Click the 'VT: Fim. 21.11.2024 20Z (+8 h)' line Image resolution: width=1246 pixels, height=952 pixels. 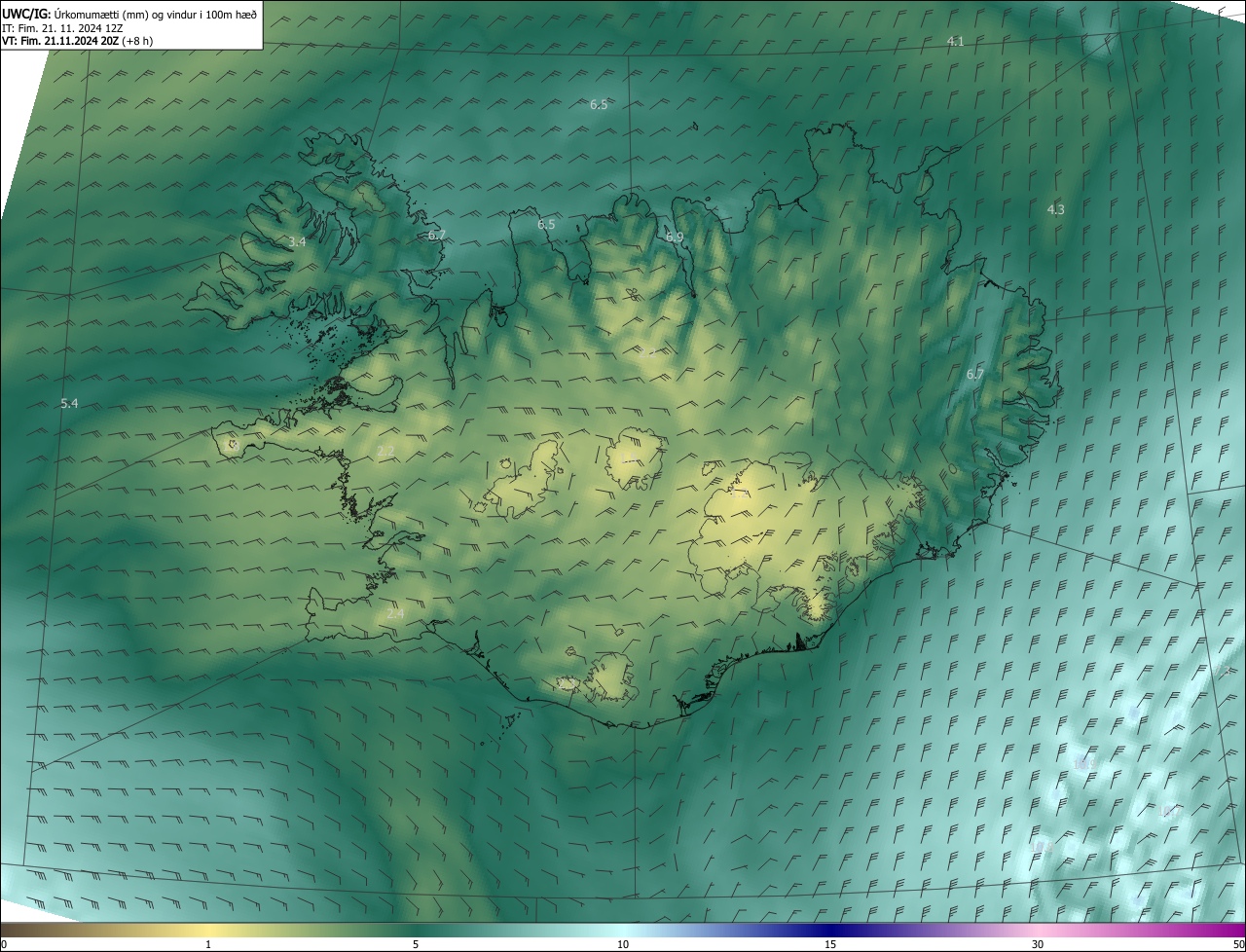(x=77, y=41)
